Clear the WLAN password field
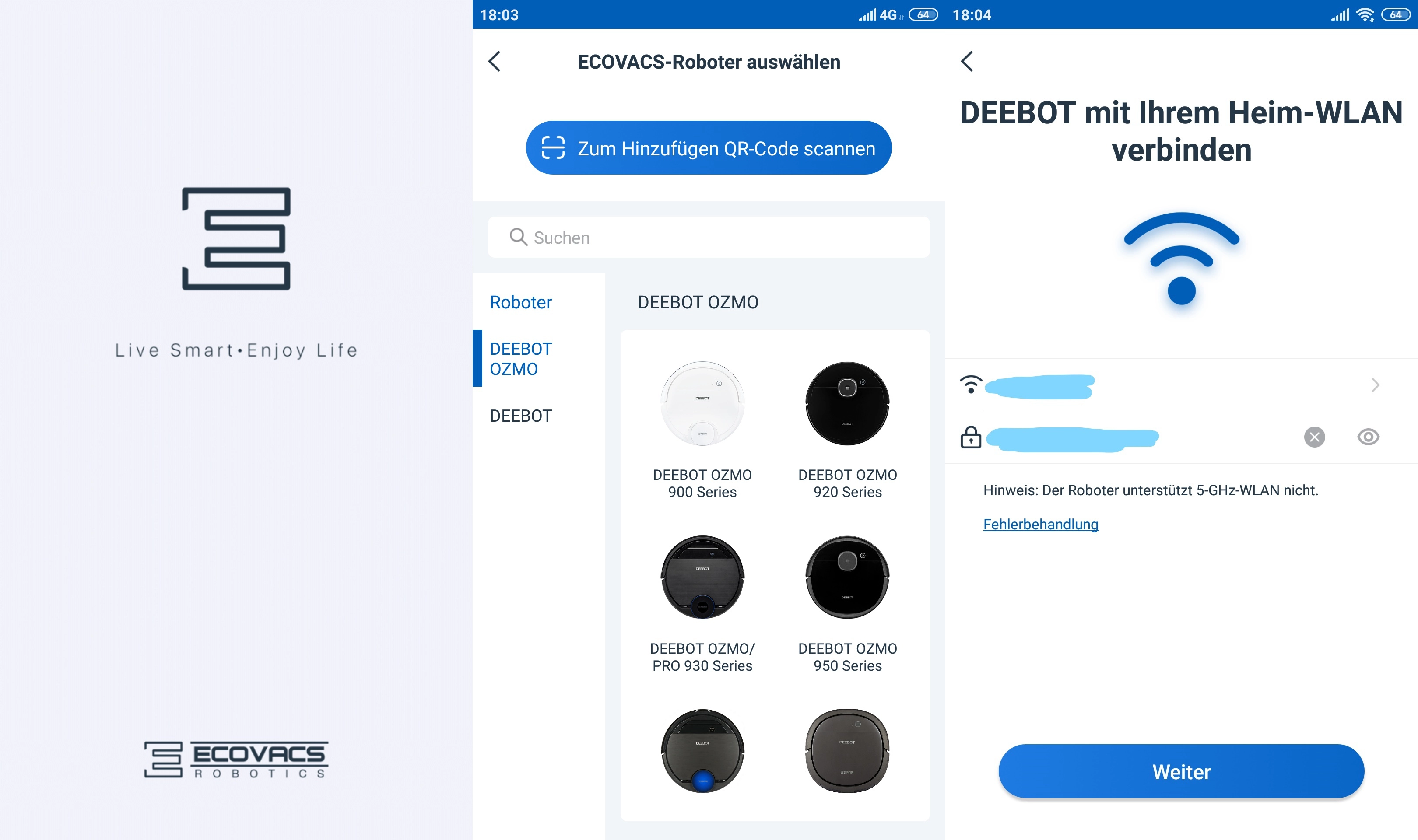Viewport: 1418px width, 840px height. click(x=1314, y=437)
